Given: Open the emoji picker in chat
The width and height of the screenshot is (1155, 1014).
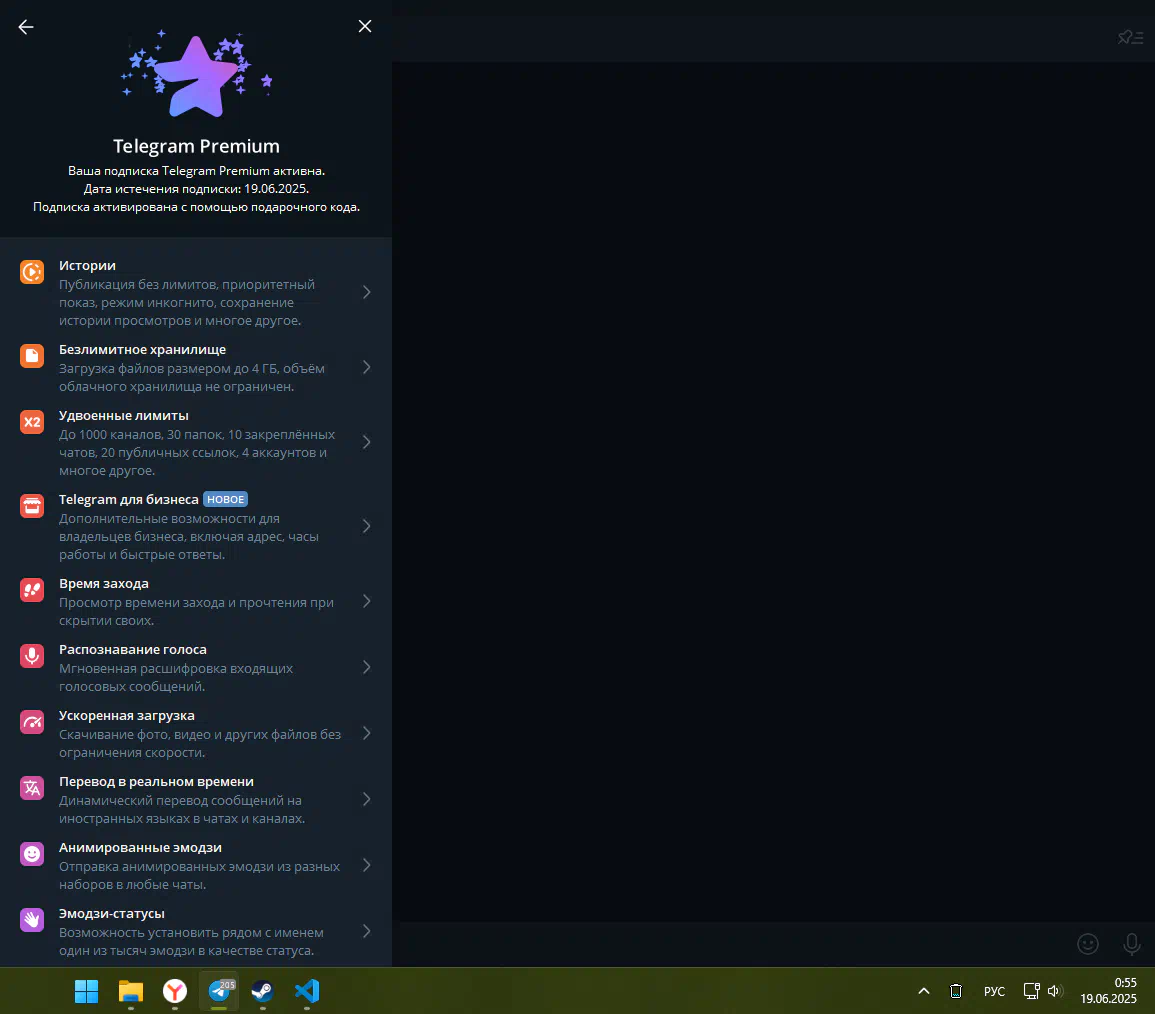Looking at the screenshot, I should (1088, 944).
